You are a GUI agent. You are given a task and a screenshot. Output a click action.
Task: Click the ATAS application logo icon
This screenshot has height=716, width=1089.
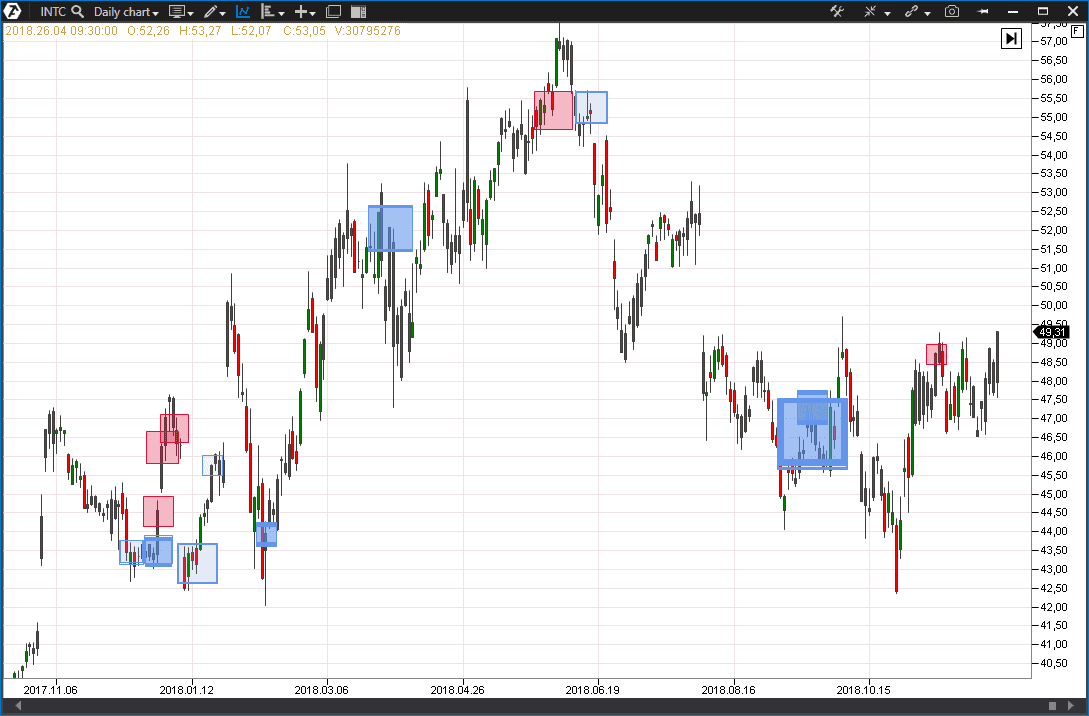coord(14,12)
